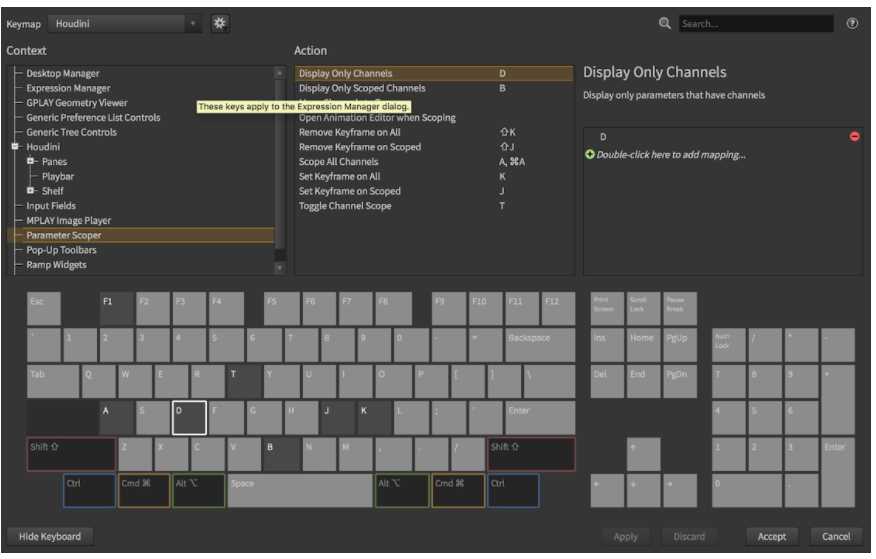Select Scope All Channels action
The image size is (876, 559).
(434, 161)
